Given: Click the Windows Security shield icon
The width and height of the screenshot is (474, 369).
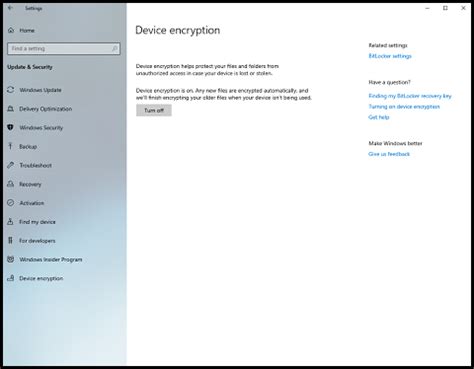Looking at the screenshot, I should pyautogui.click(x=11, y=127).
